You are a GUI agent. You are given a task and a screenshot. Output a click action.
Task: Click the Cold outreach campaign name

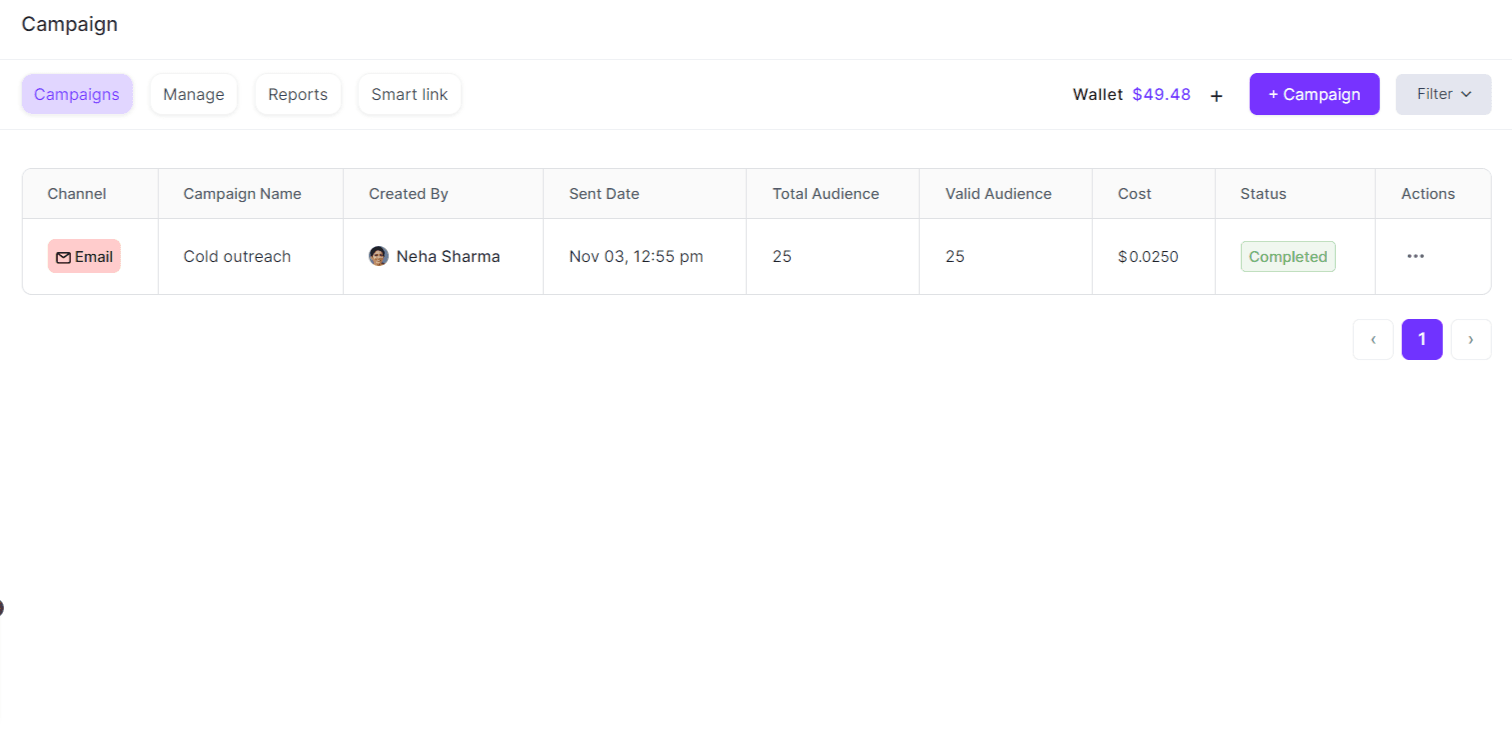236,256
